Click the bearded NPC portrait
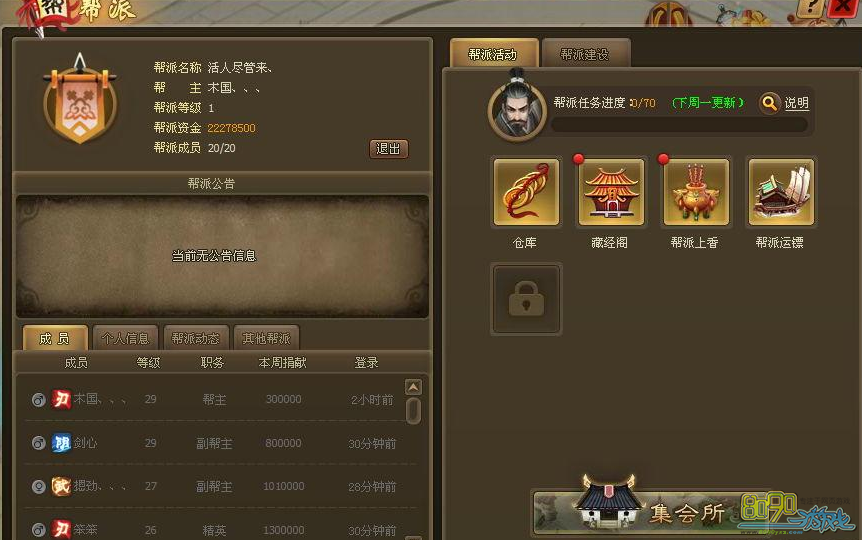This screenshot has height=540, width=862. tap(516, 107)
